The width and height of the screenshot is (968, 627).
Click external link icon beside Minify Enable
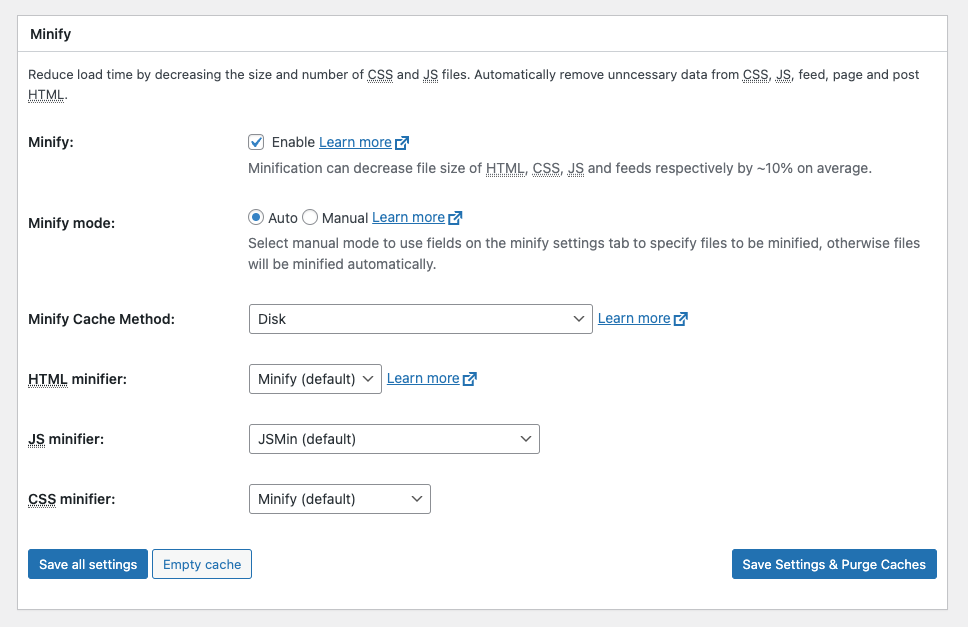click(x=402, y=143)
